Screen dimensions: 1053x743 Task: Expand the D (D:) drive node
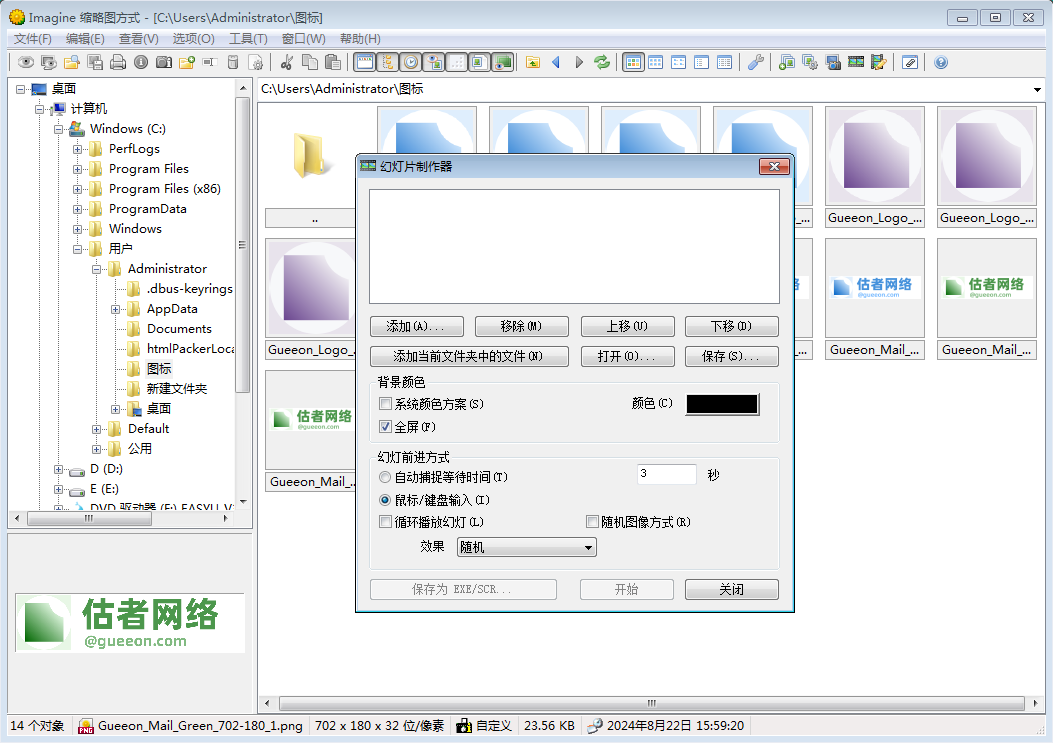(x=58, y=470)
